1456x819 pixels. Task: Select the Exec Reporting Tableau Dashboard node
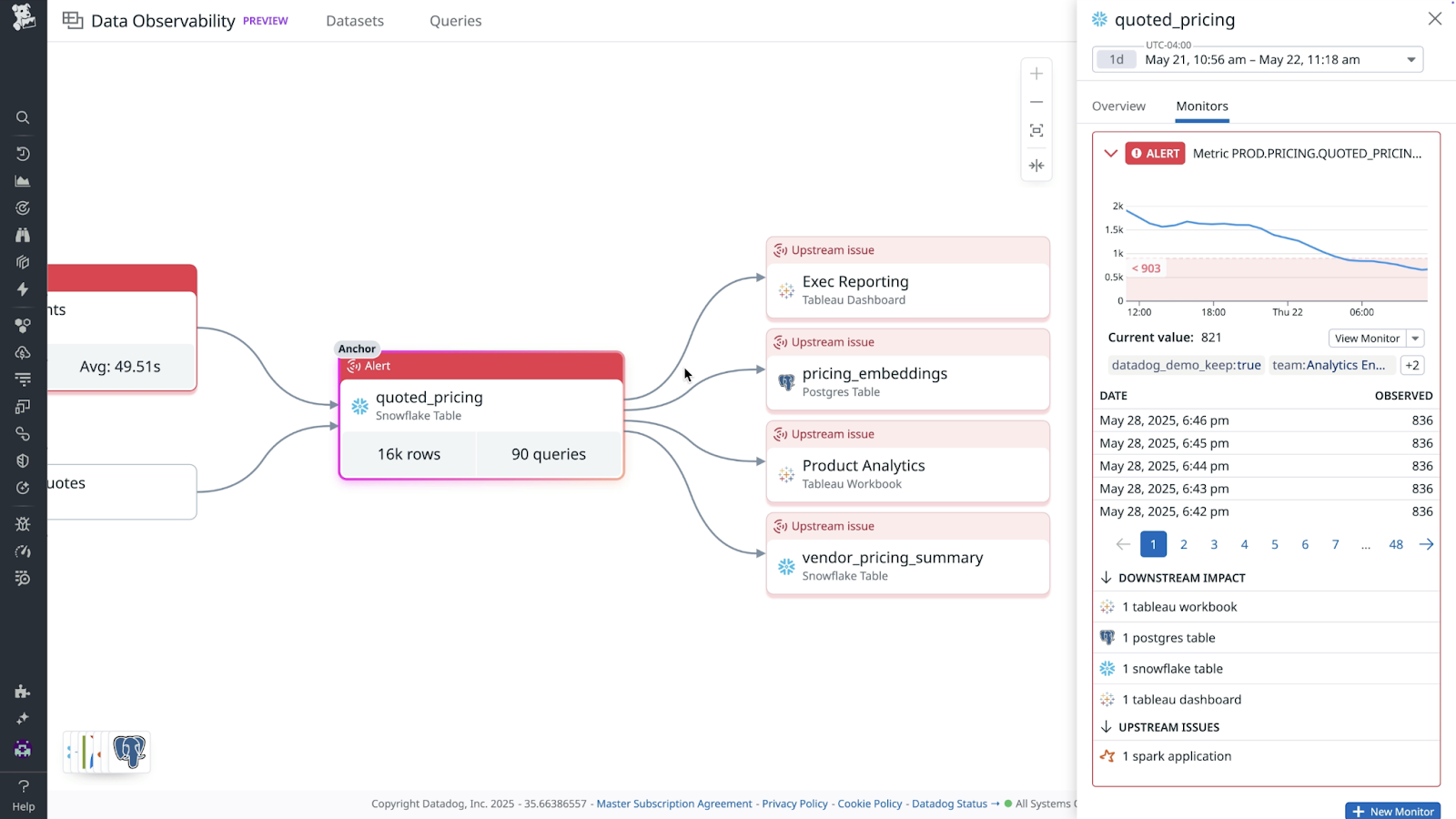[908, 278]
